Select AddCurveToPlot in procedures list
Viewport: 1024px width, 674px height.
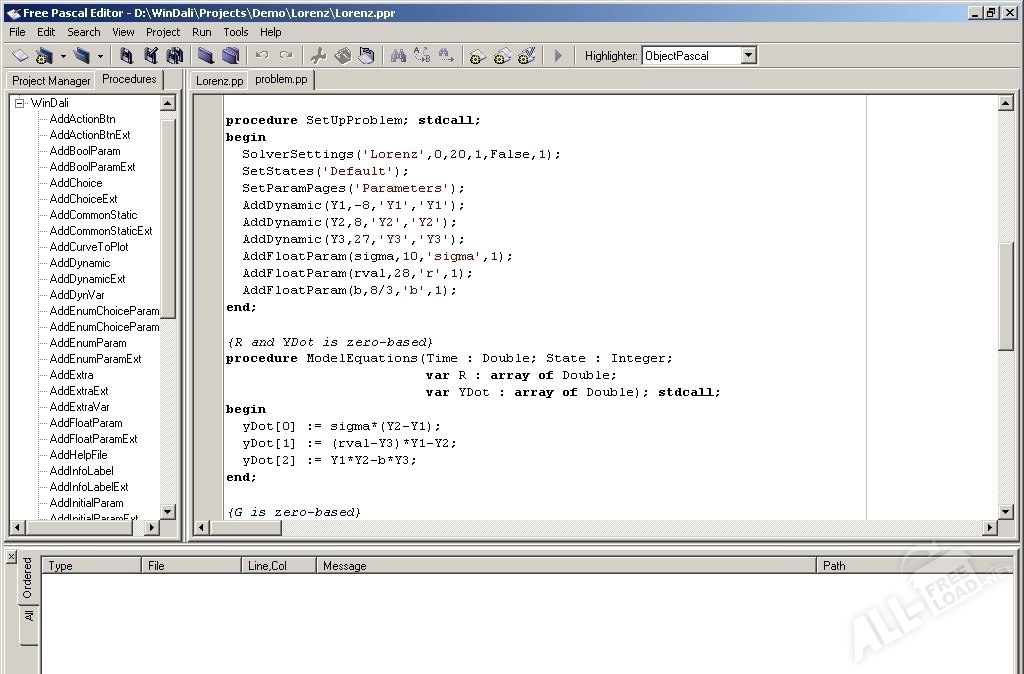89,247
